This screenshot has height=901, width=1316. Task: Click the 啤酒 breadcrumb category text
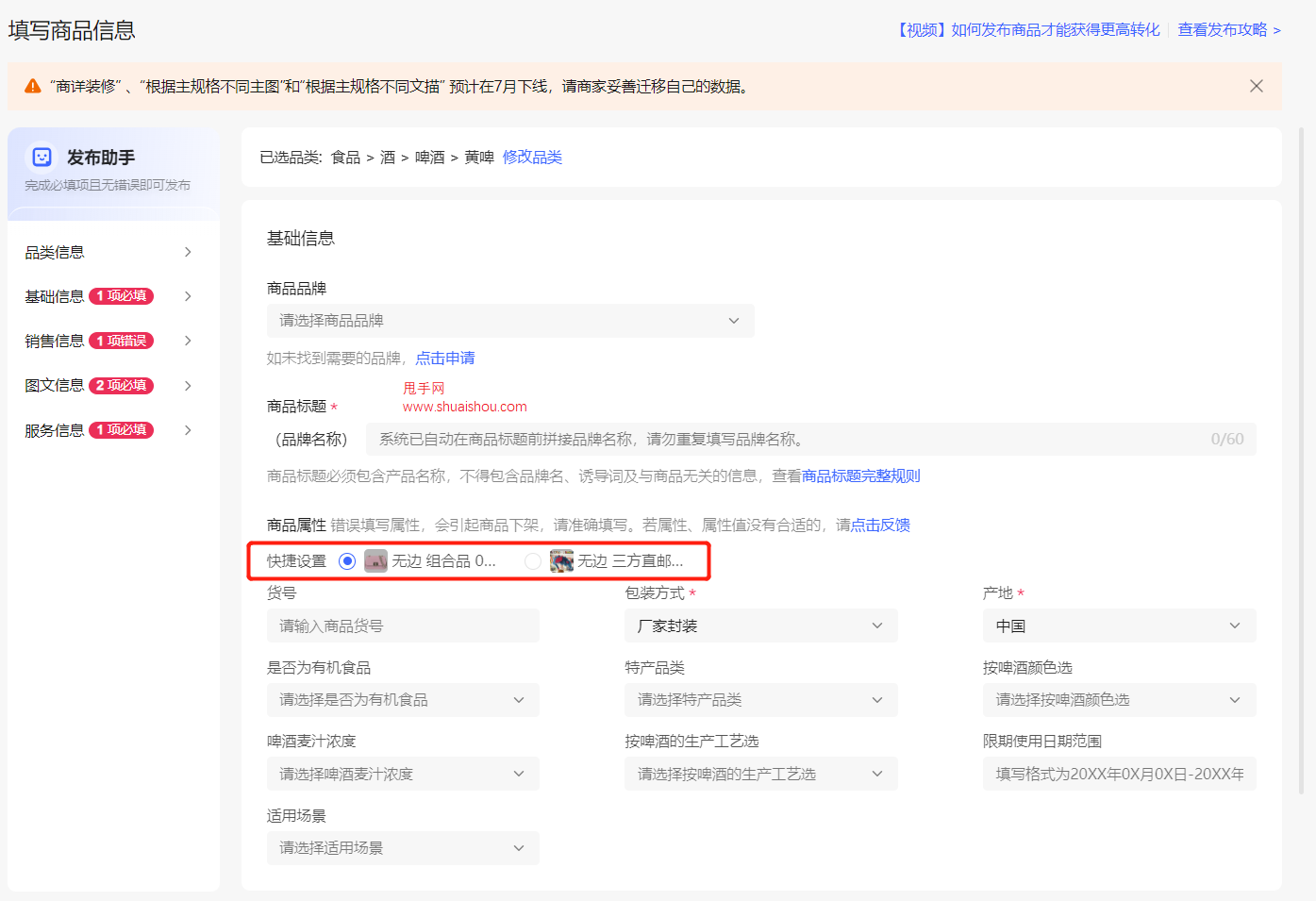pyautogui.click(x=430, y=158)
